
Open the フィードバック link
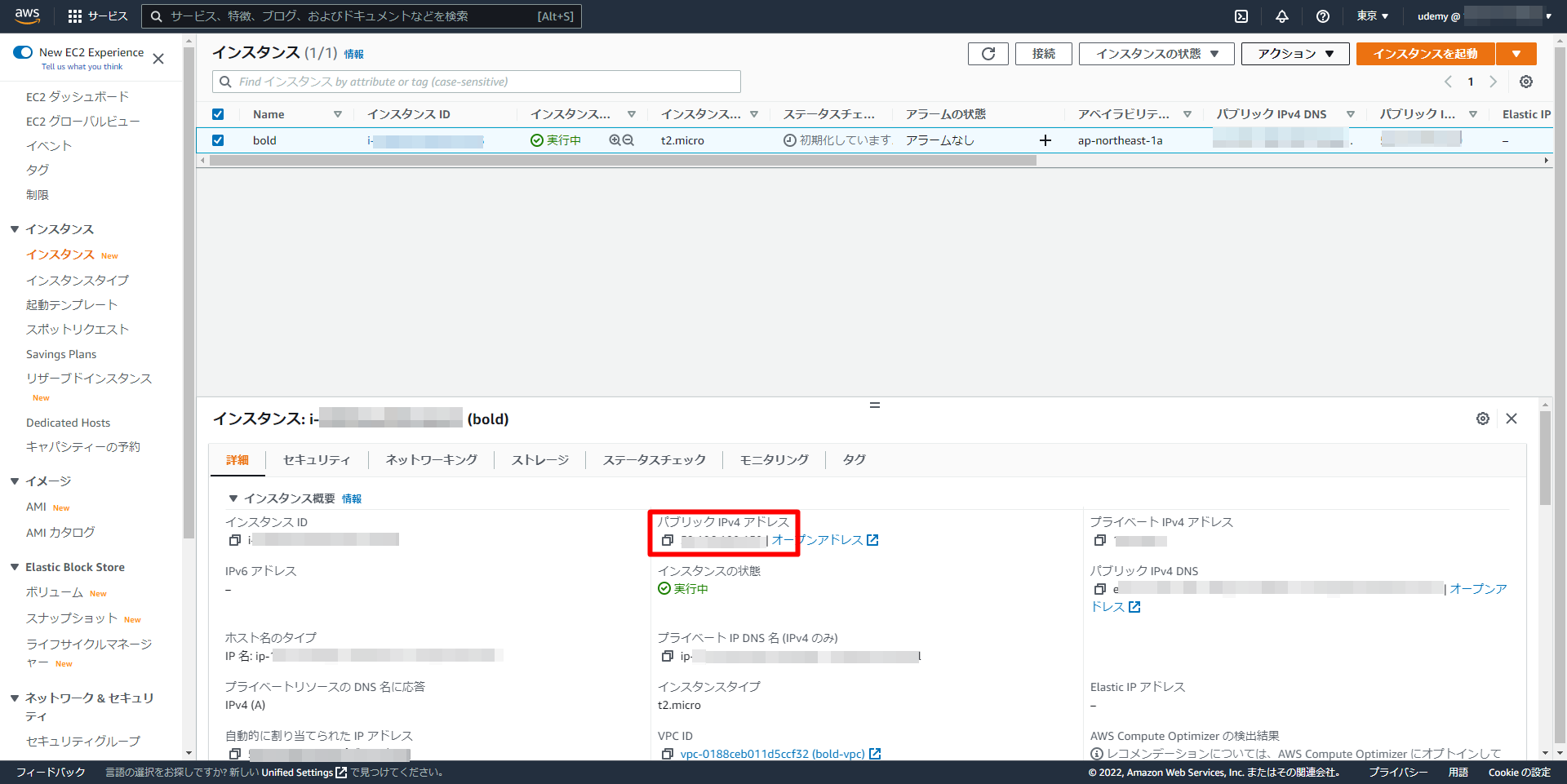click(x=51, y=773)
